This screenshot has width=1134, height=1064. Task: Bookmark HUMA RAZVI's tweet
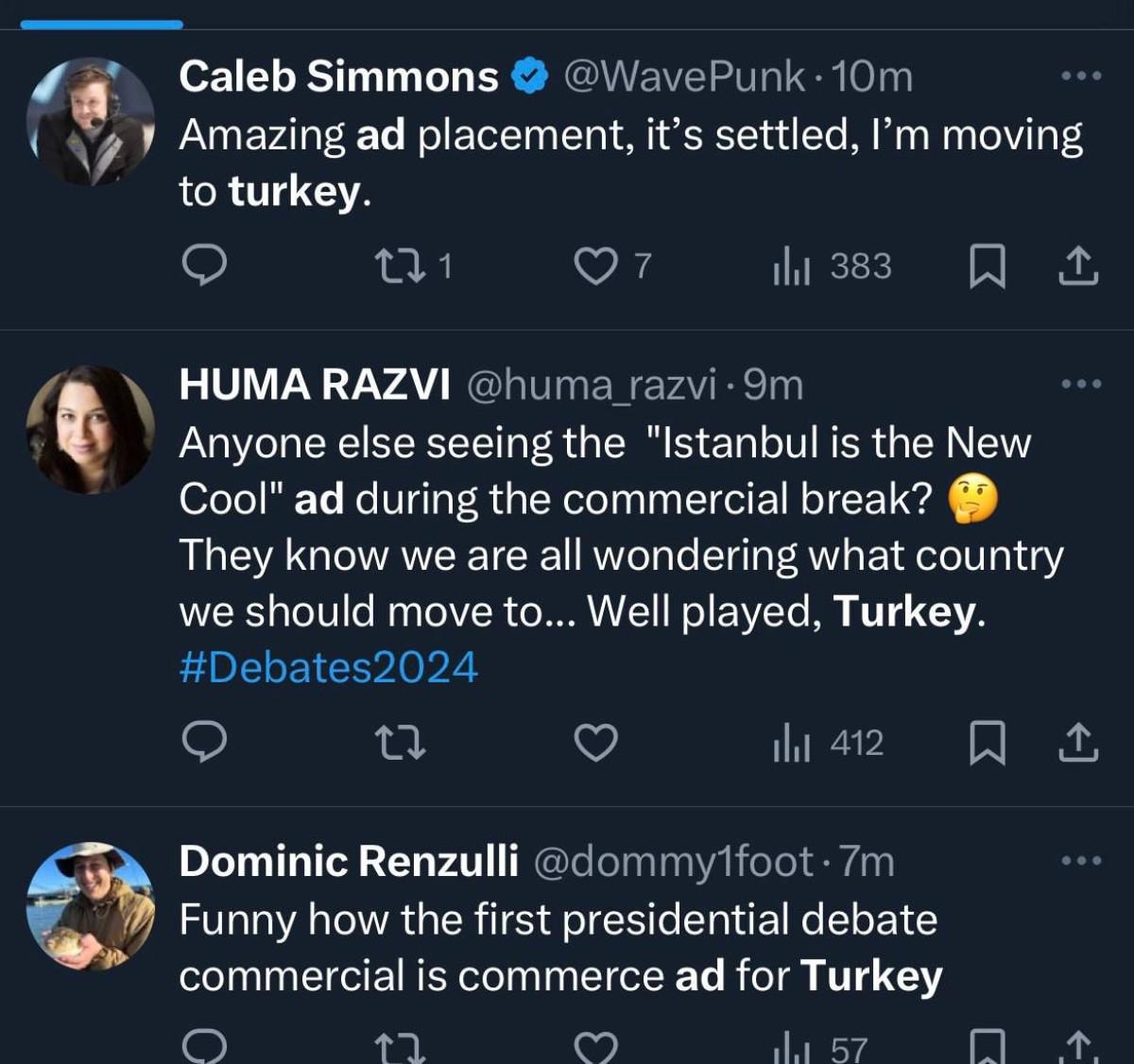coord(987,743)
